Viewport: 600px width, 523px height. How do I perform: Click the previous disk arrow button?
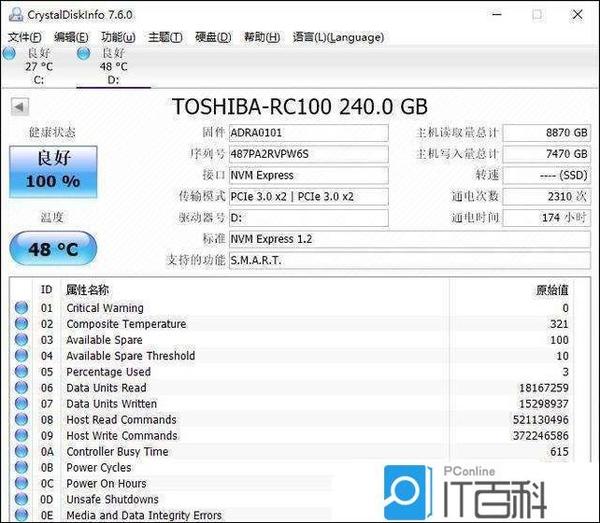tap(20, 107)
